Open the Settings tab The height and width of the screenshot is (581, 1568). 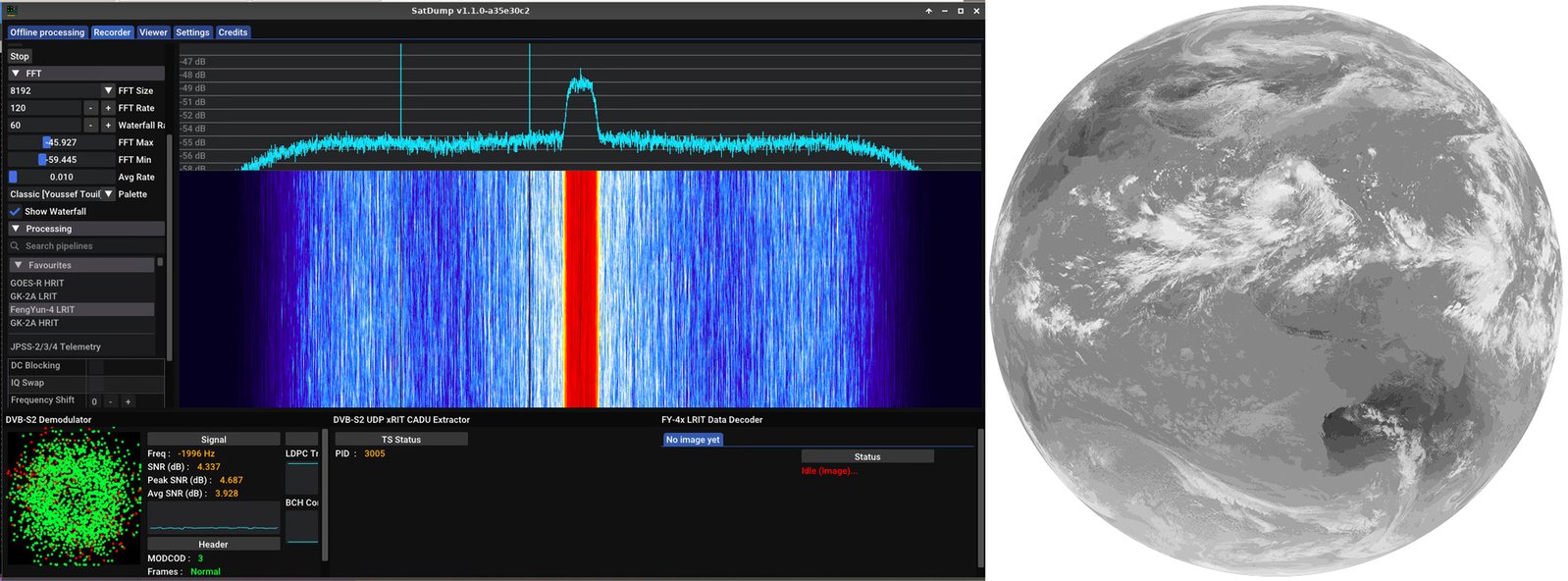(192, 32)
